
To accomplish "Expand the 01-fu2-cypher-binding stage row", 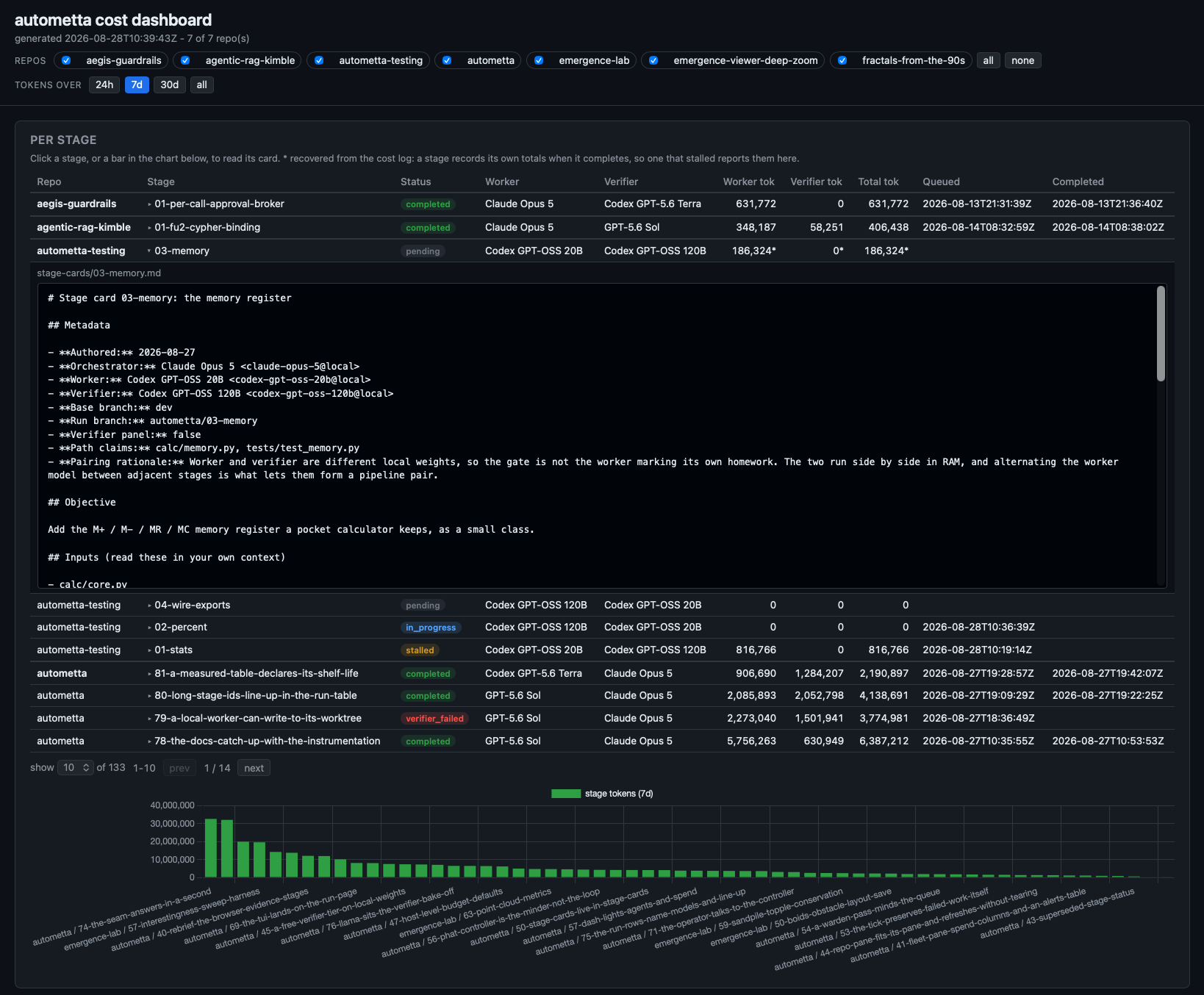I will 207,227.
